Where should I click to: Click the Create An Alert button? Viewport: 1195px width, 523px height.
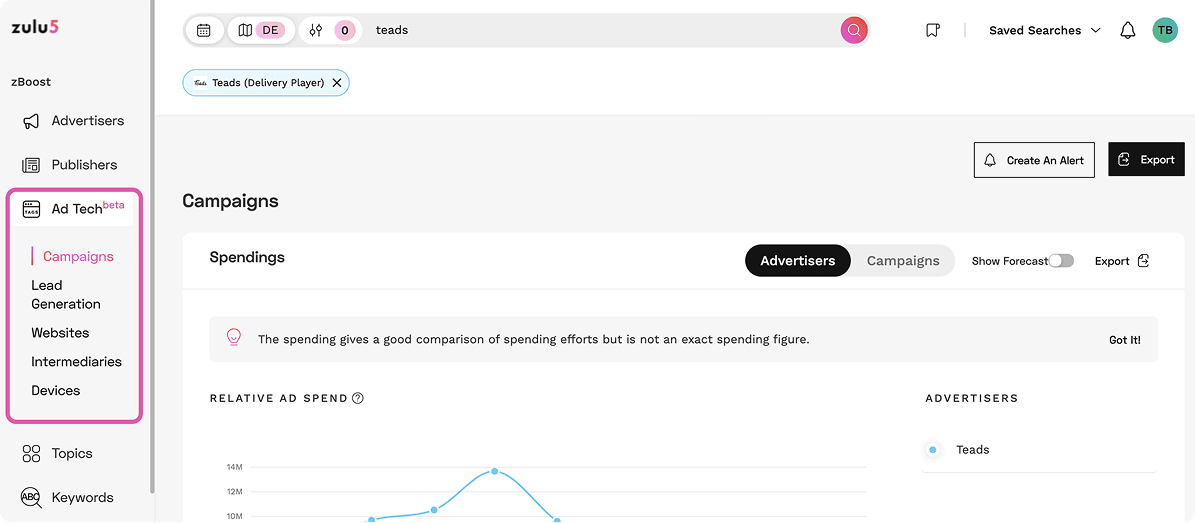pos(1034,160)
